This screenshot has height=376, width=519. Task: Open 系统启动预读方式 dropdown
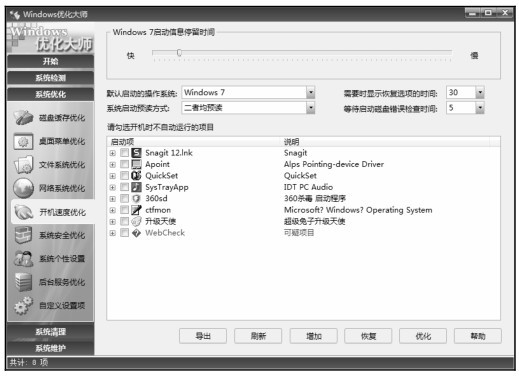point(310,108)
